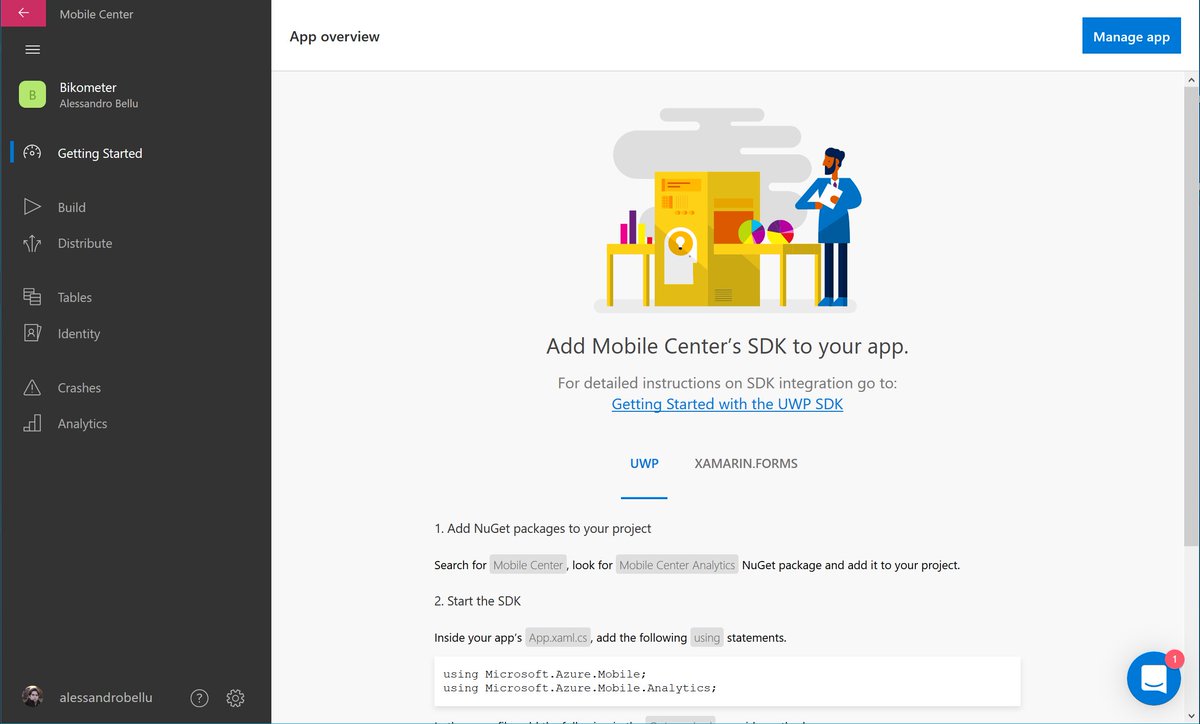Click the App overview heading

coord(335,36)
